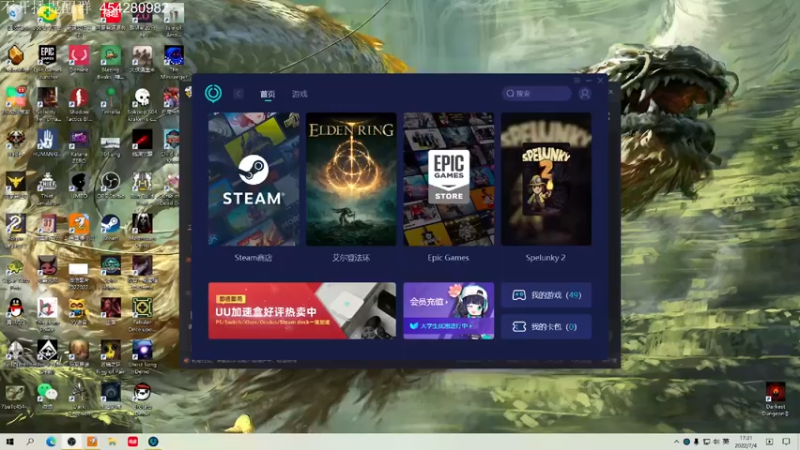The height and width of the screenshot is (450, 800).
Task: Open 我的卡包 (0) button
Action: point(546,327)
